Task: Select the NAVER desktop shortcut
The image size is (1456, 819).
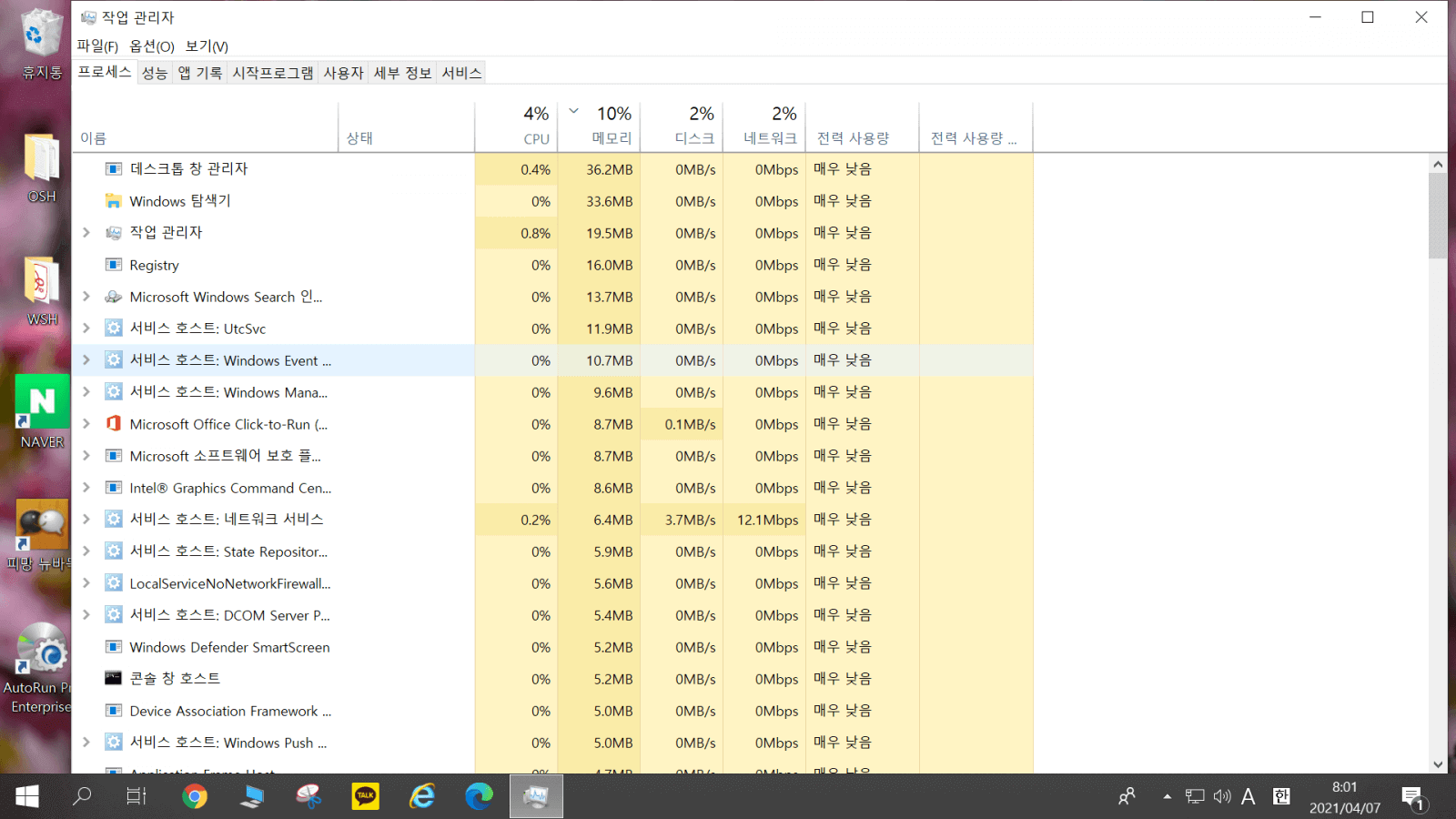Action: tap(42, 412)
